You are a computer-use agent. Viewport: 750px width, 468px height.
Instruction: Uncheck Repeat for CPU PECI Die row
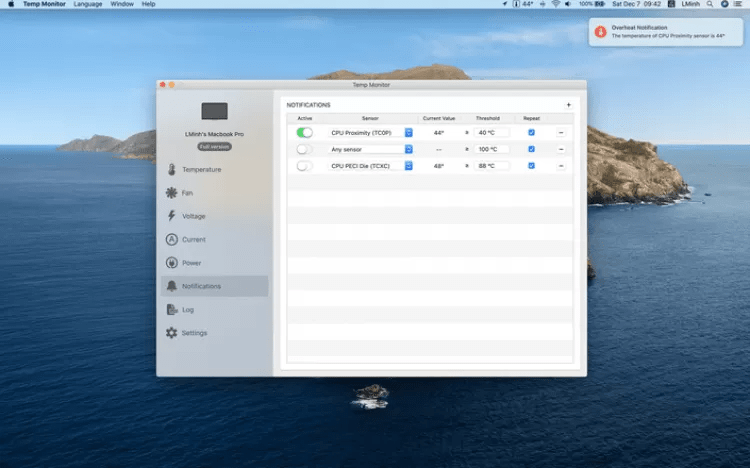531,166
